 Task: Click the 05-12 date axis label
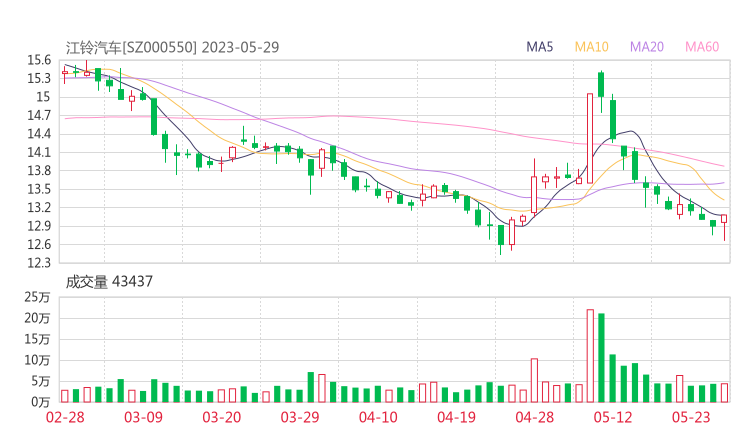click(x=613, y=417)
